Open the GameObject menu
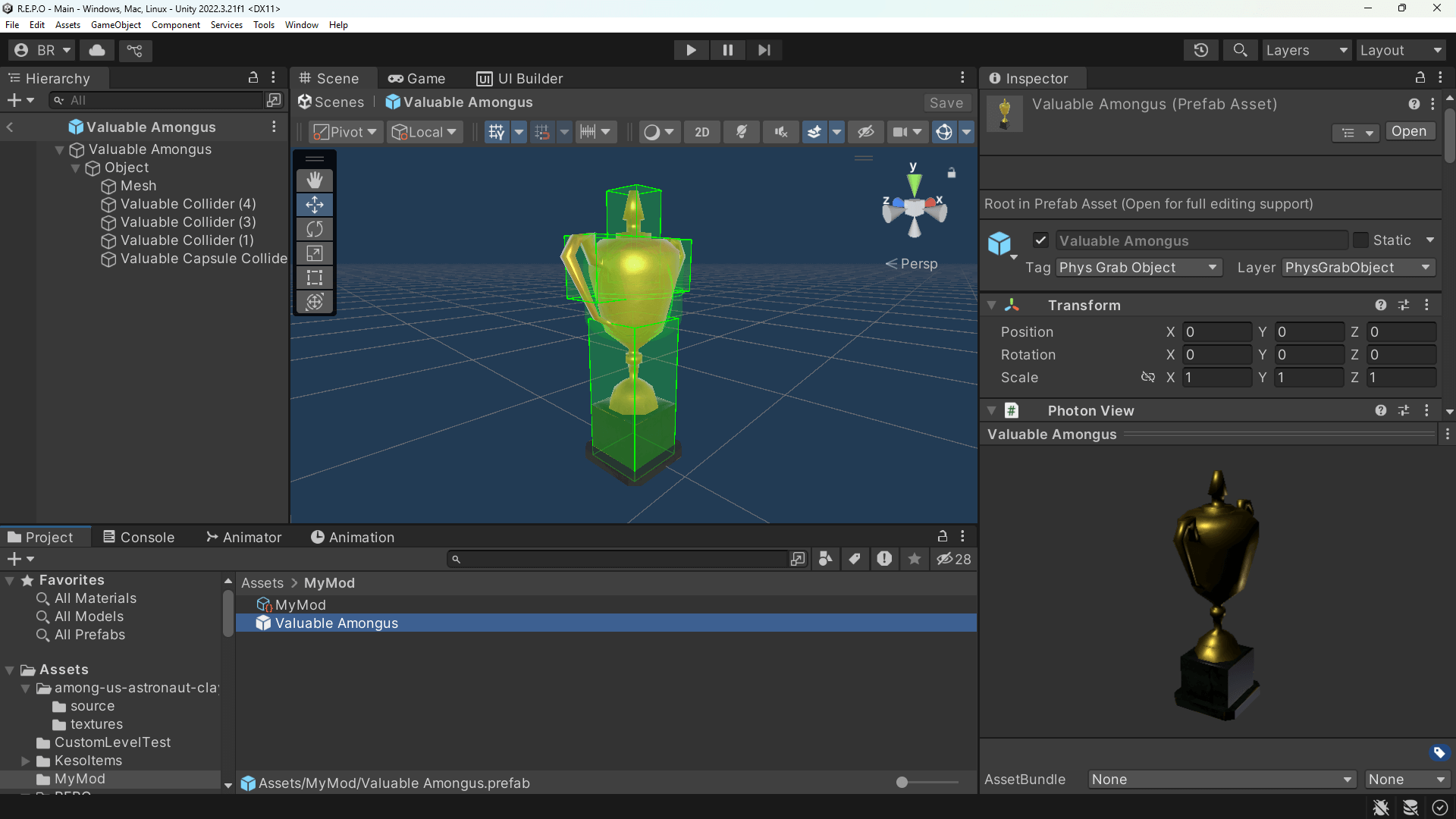The image size is (1456, 819). [115, 24]
